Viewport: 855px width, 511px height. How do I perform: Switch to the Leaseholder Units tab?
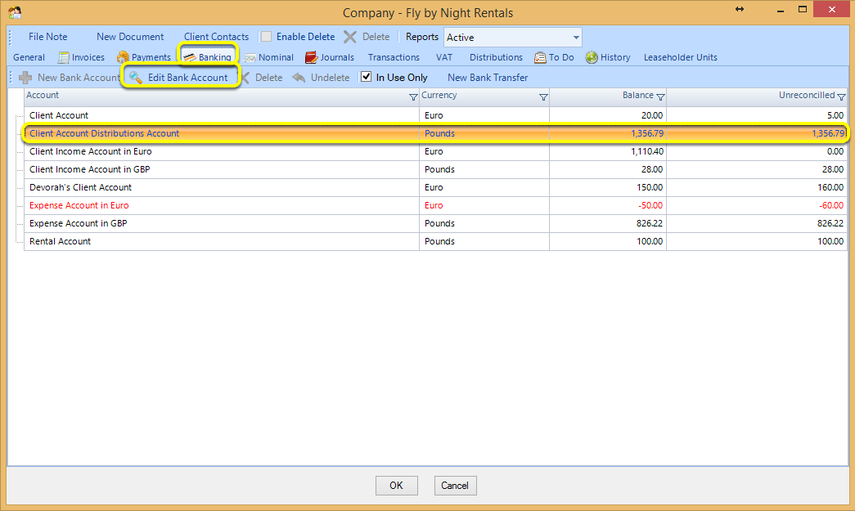coord(680,57)
